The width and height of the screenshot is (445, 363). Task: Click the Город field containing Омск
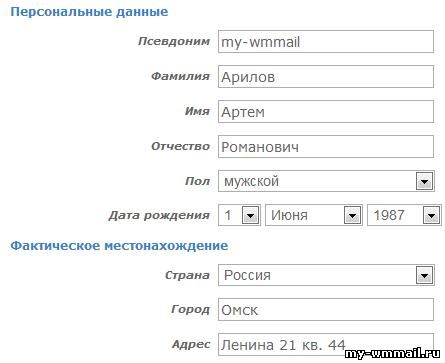(326, 310)
